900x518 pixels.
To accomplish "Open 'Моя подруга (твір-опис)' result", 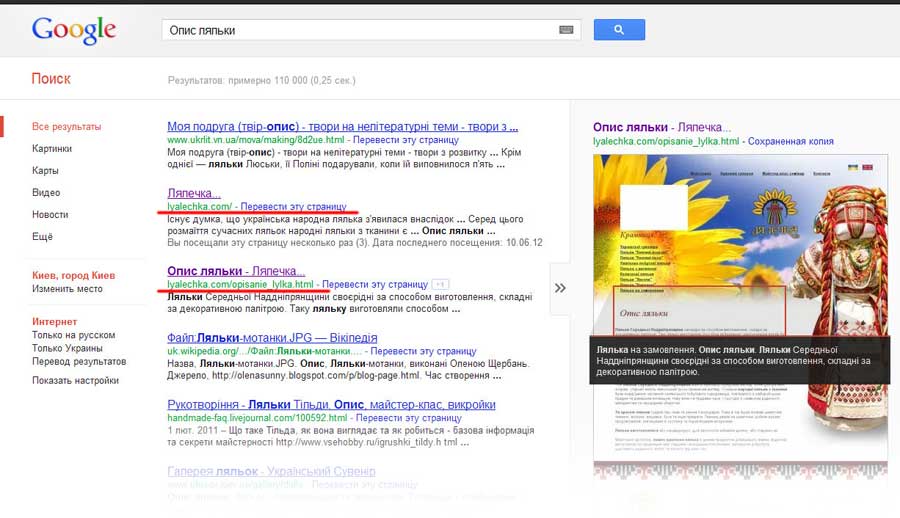I will tap(343, 126).
